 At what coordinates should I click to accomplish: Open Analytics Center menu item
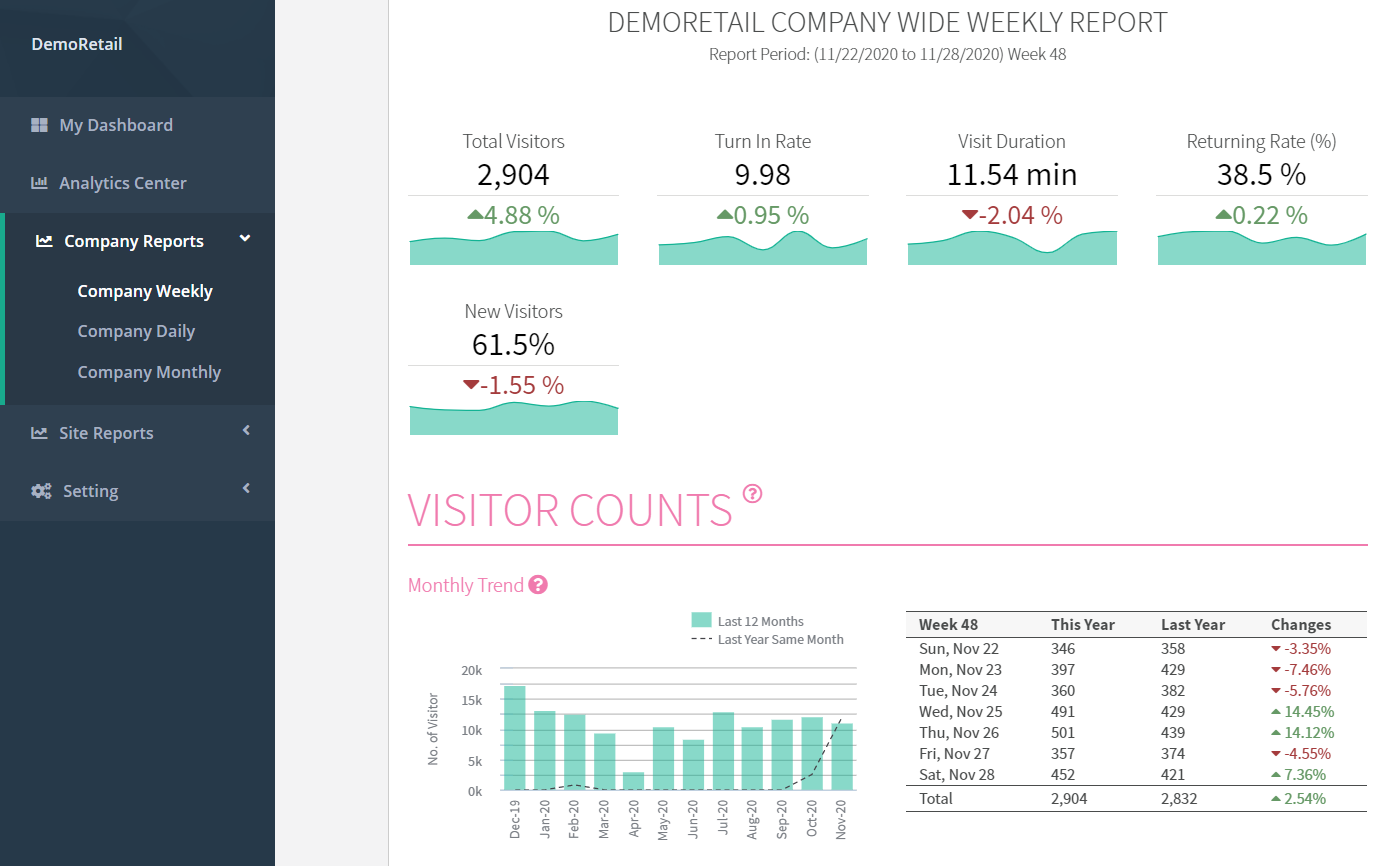point(137,183)
